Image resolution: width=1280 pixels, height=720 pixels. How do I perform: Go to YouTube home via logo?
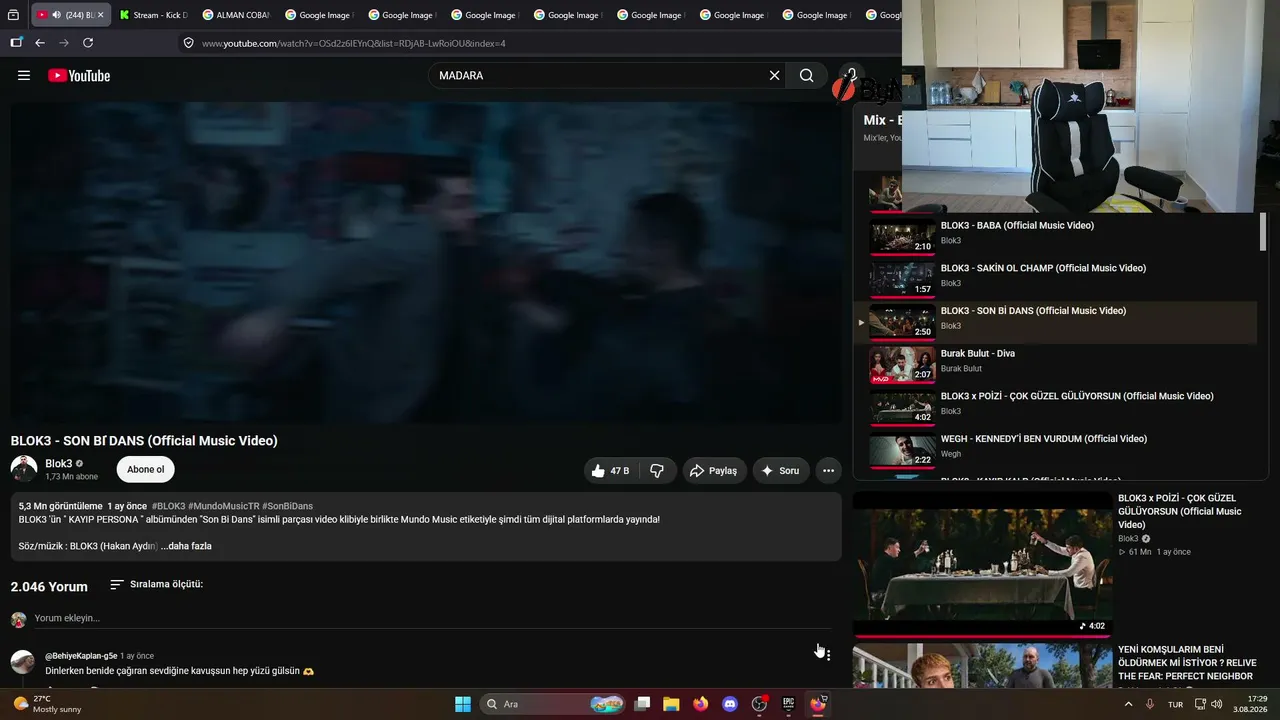79,76
